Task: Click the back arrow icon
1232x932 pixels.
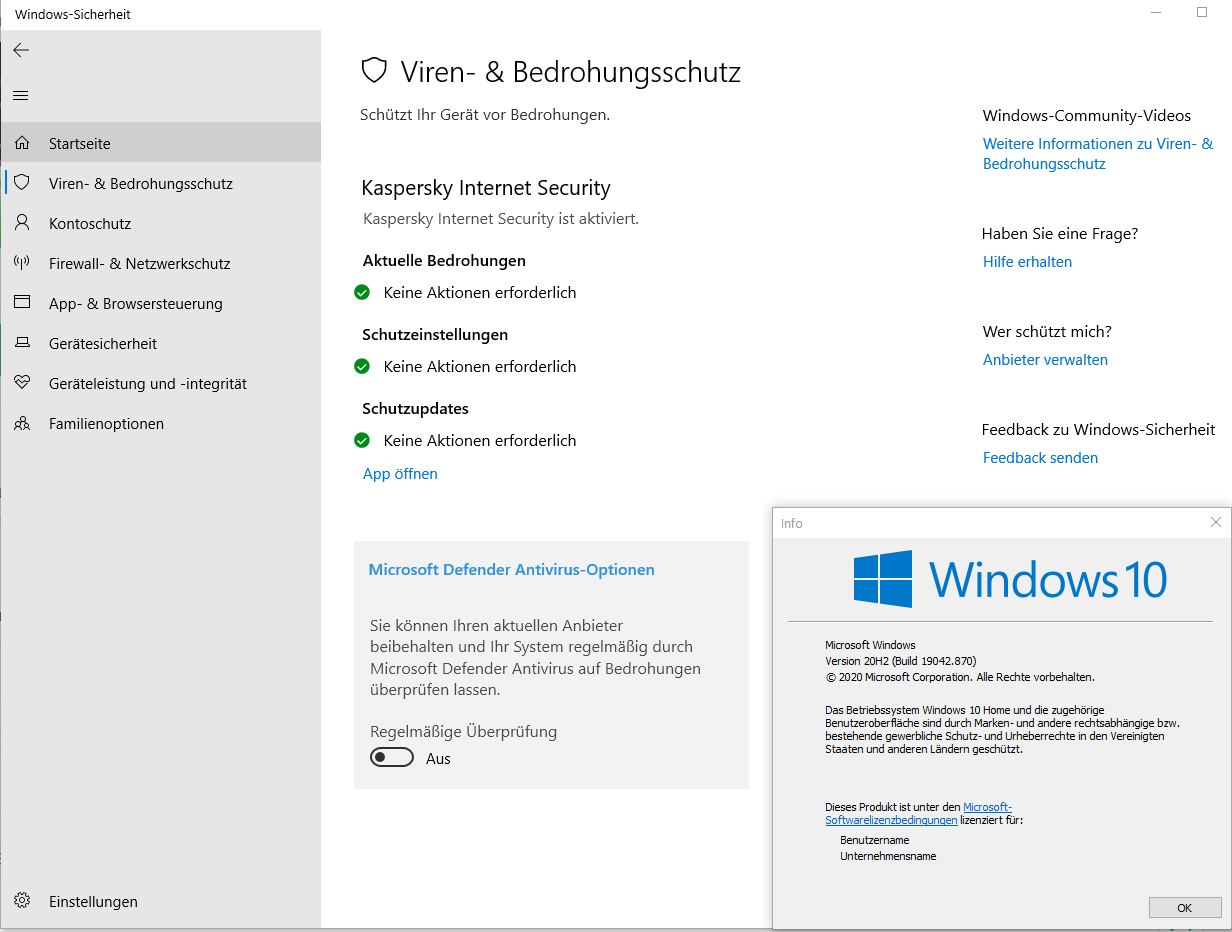Action: point(21,50)
